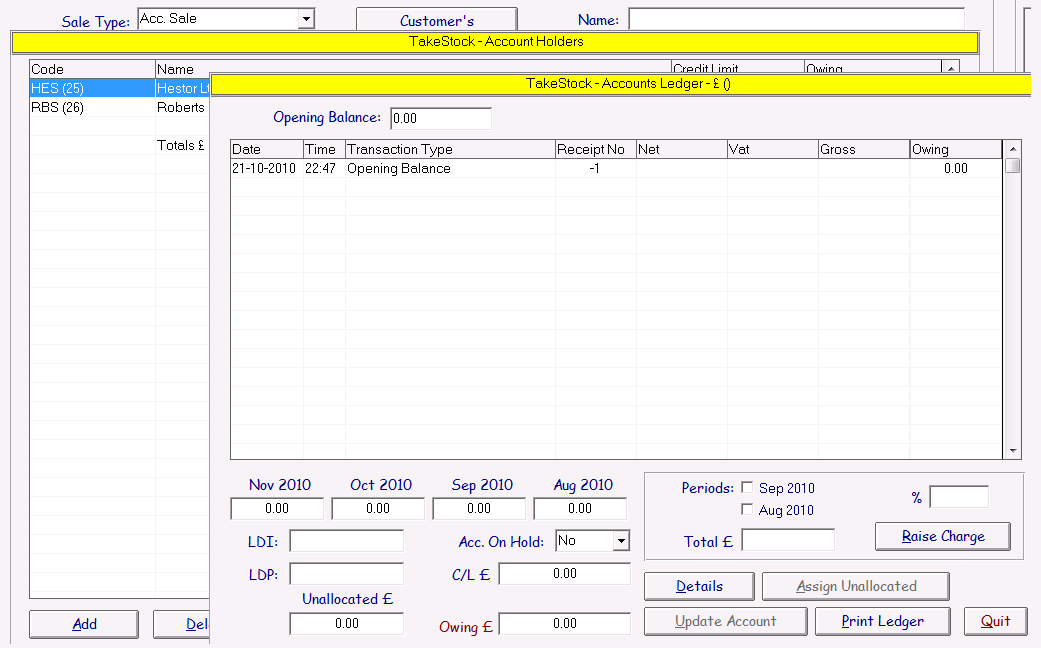Click the Hestor name cell
The image size is (1041, 648).
click(183, 88)
